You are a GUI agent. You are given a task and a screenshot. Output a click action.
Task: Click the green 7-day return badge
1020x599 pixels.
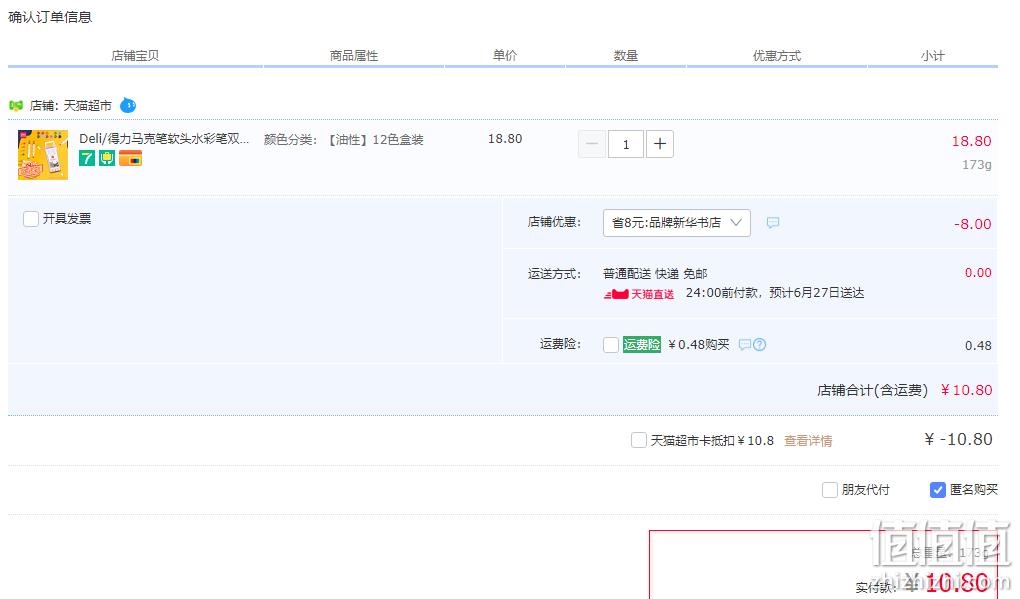87,157
